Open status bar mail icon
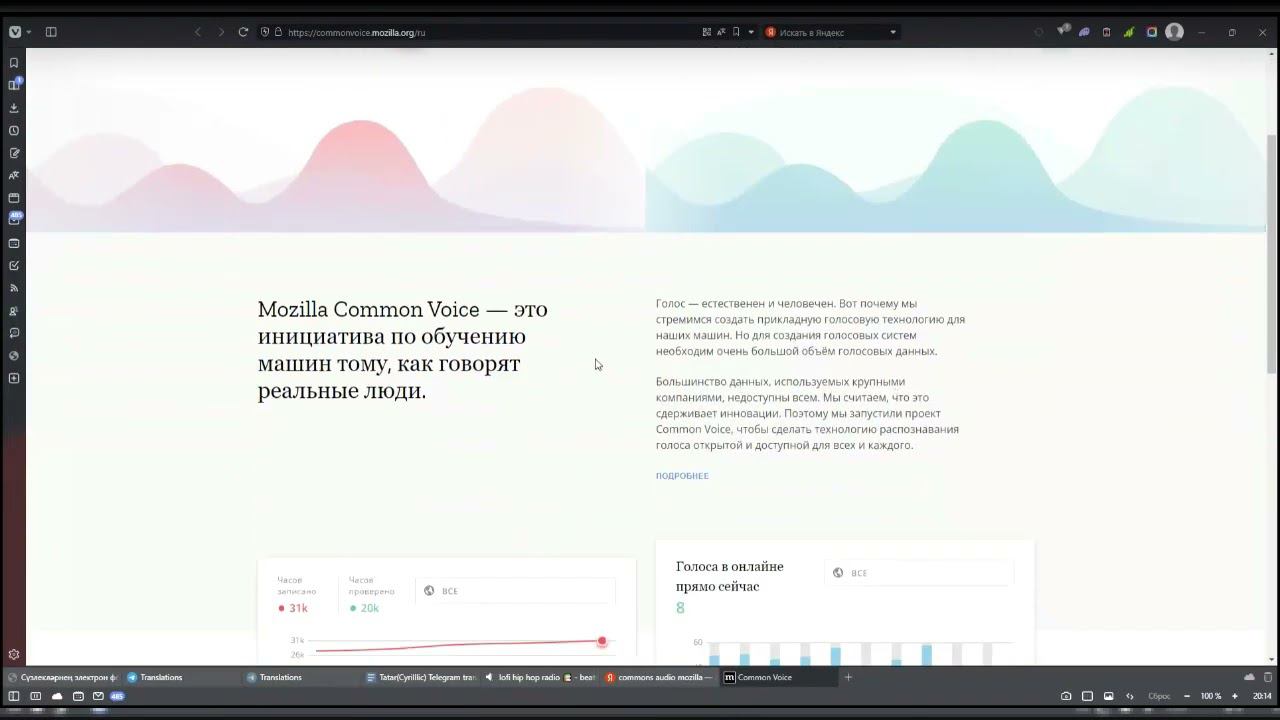 coord(98,696)
